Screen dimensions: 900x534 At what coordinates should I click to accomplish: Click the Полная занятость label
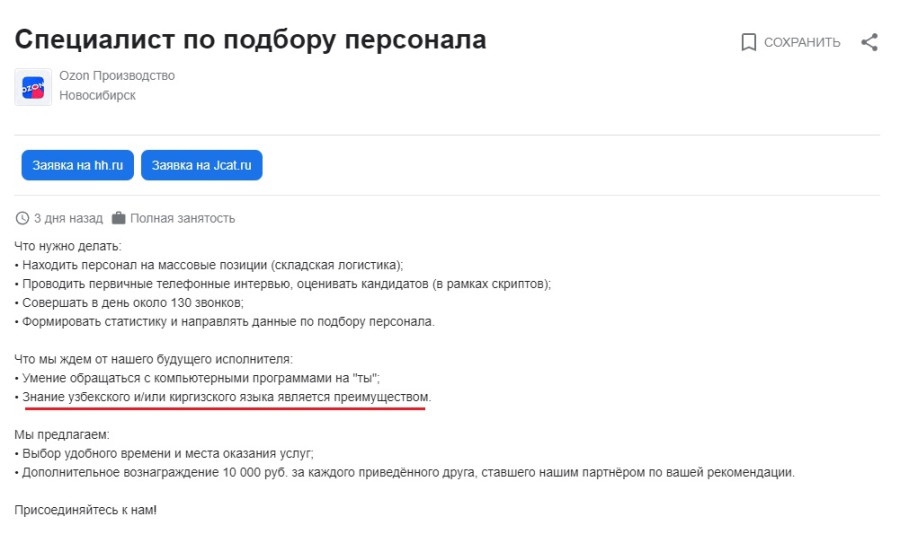point(183,218)
